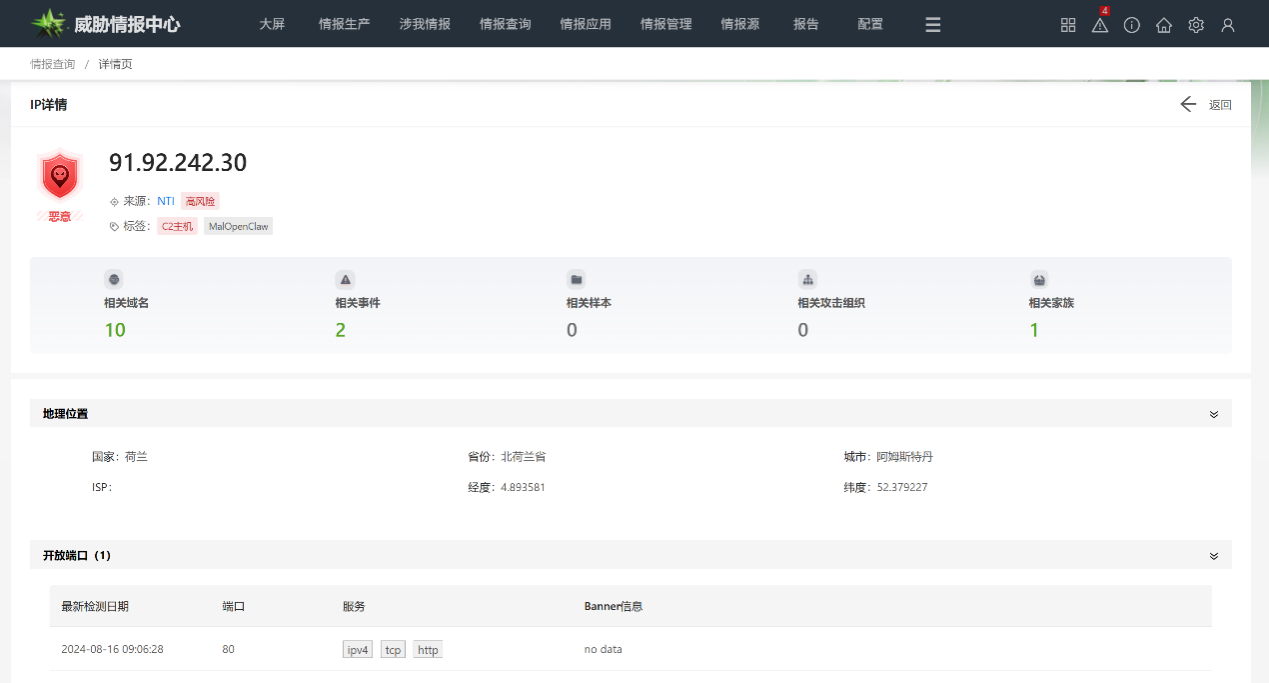Click the home icon in the header
This screenshot has width=1269, height=683.
[x=1163, y=25]
